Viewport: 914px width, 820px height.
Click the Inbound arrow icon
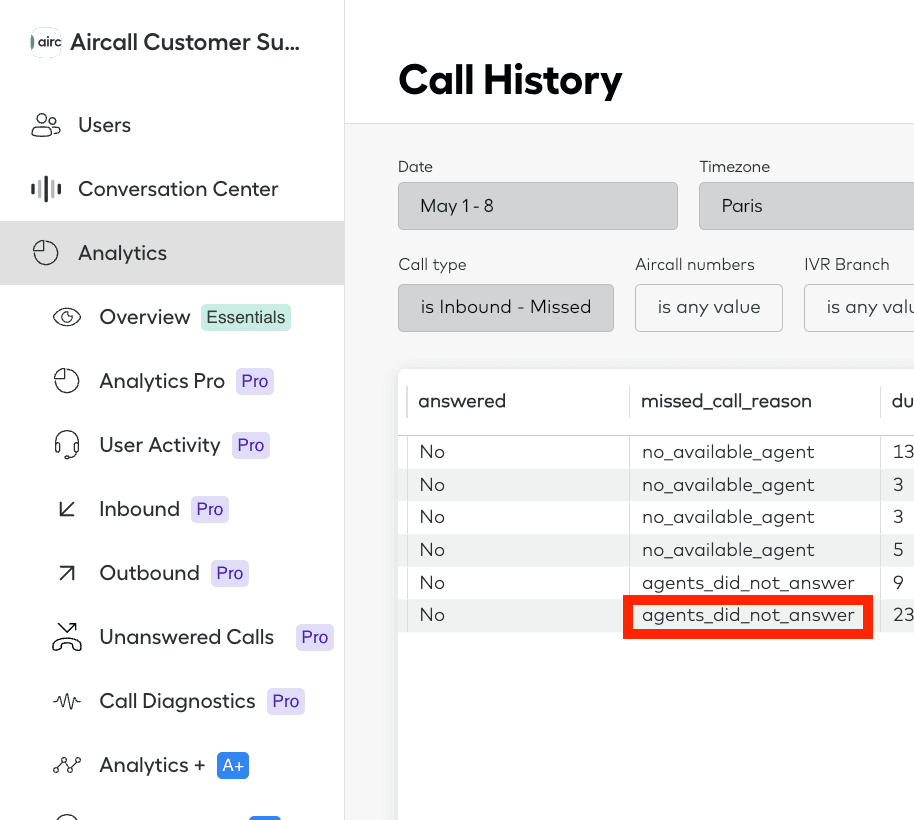pos(67,509)
